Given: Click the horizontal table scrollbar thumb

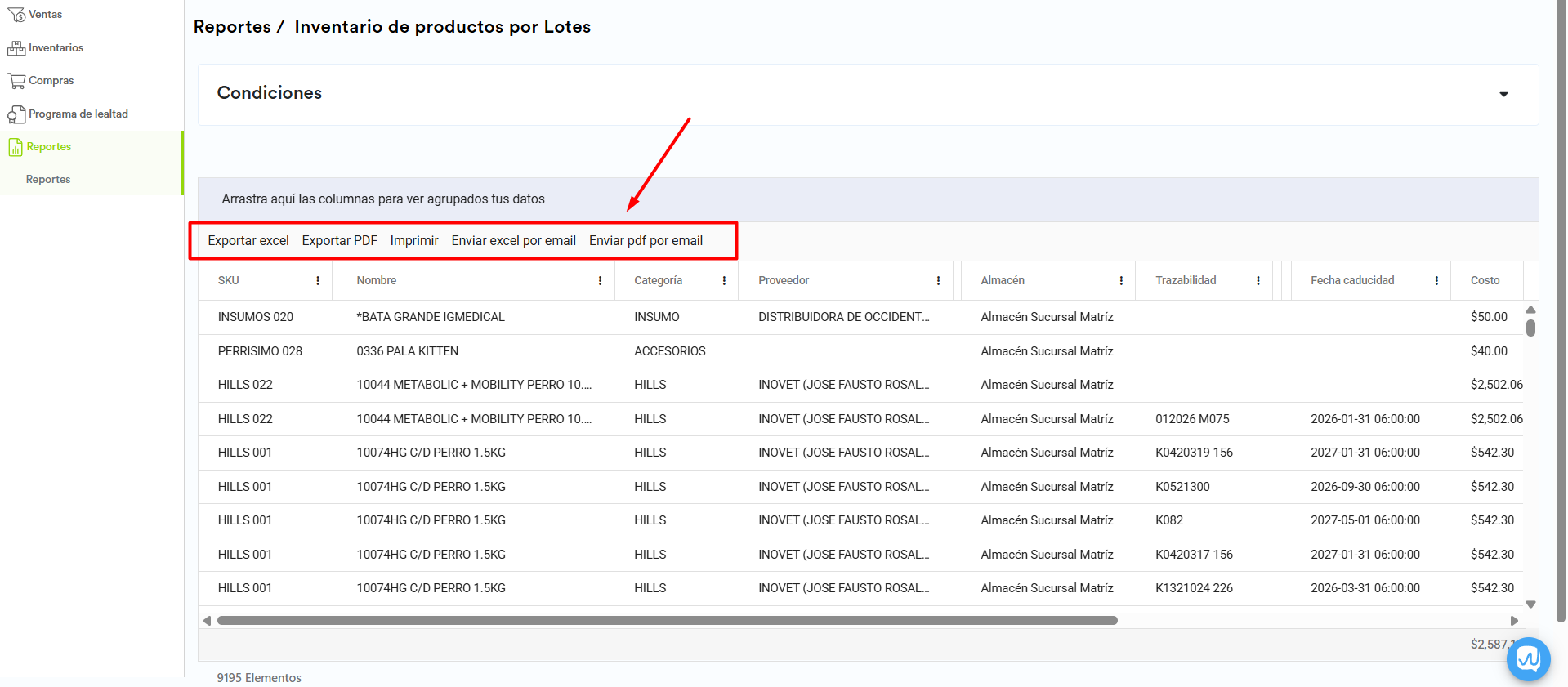Looking at the screenshot, I should pyautogui.click(x=667, y=621).
